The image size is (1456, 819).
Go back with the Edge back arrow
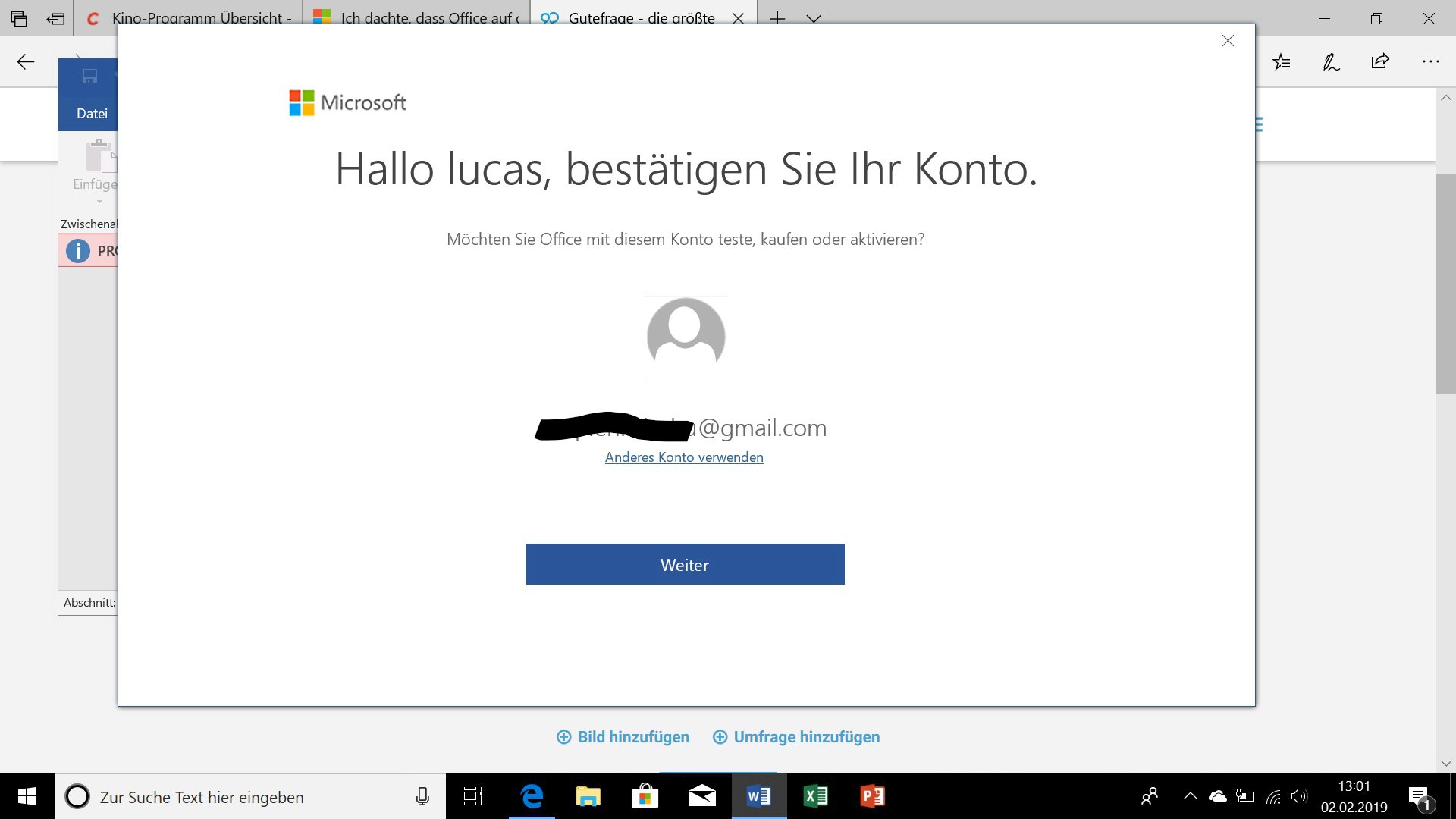pyautogui.click(x=26, y=62)
